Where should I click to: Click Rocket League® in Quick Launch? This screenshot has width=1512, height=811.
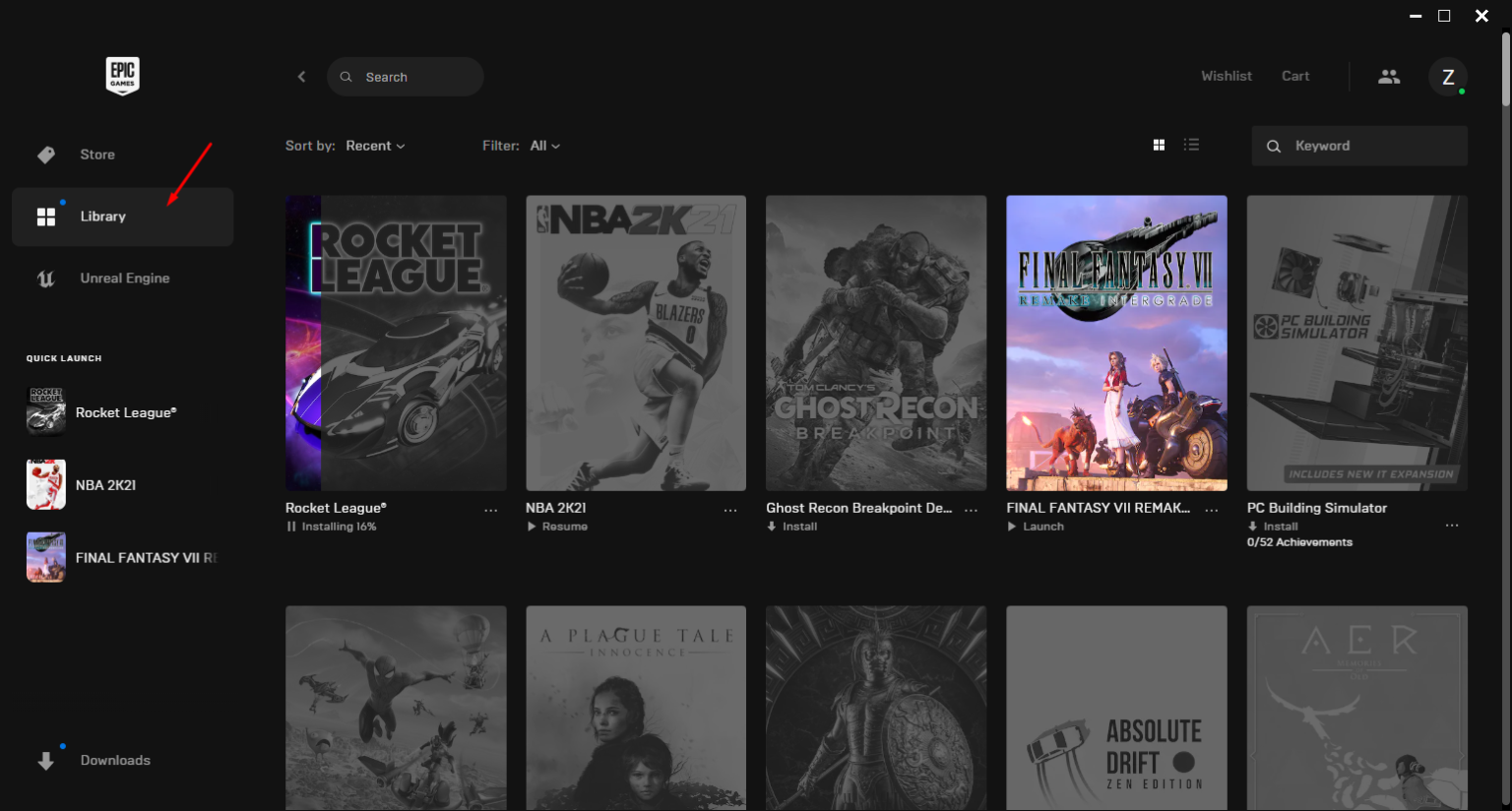coord(126,412)
